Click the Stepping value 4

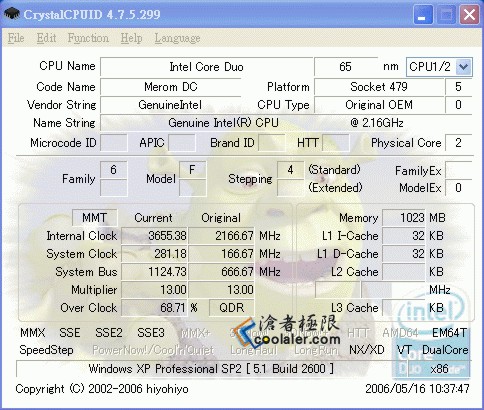pos(290,170)
